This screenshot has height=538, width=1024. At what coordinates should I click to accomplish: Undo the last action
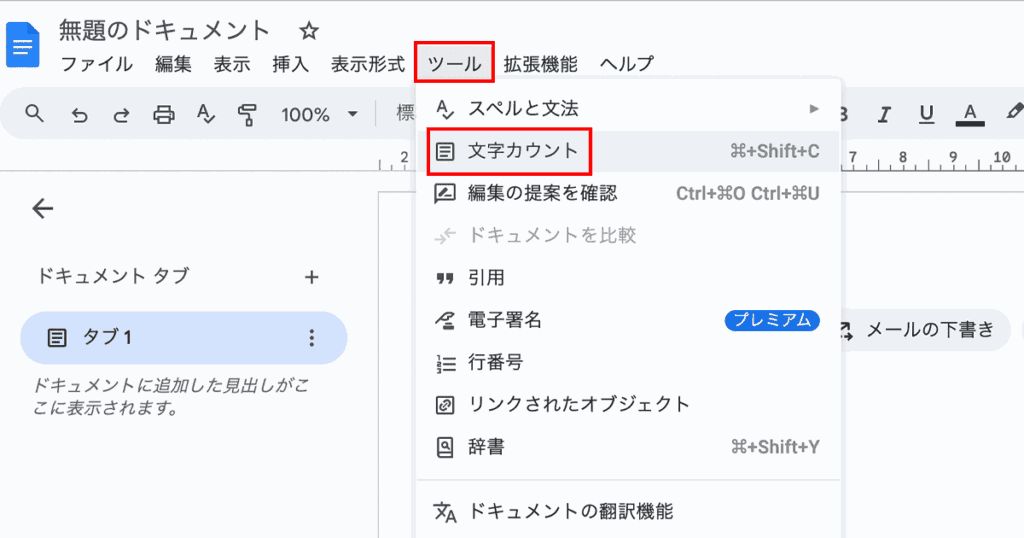click(x=79, y=115)
